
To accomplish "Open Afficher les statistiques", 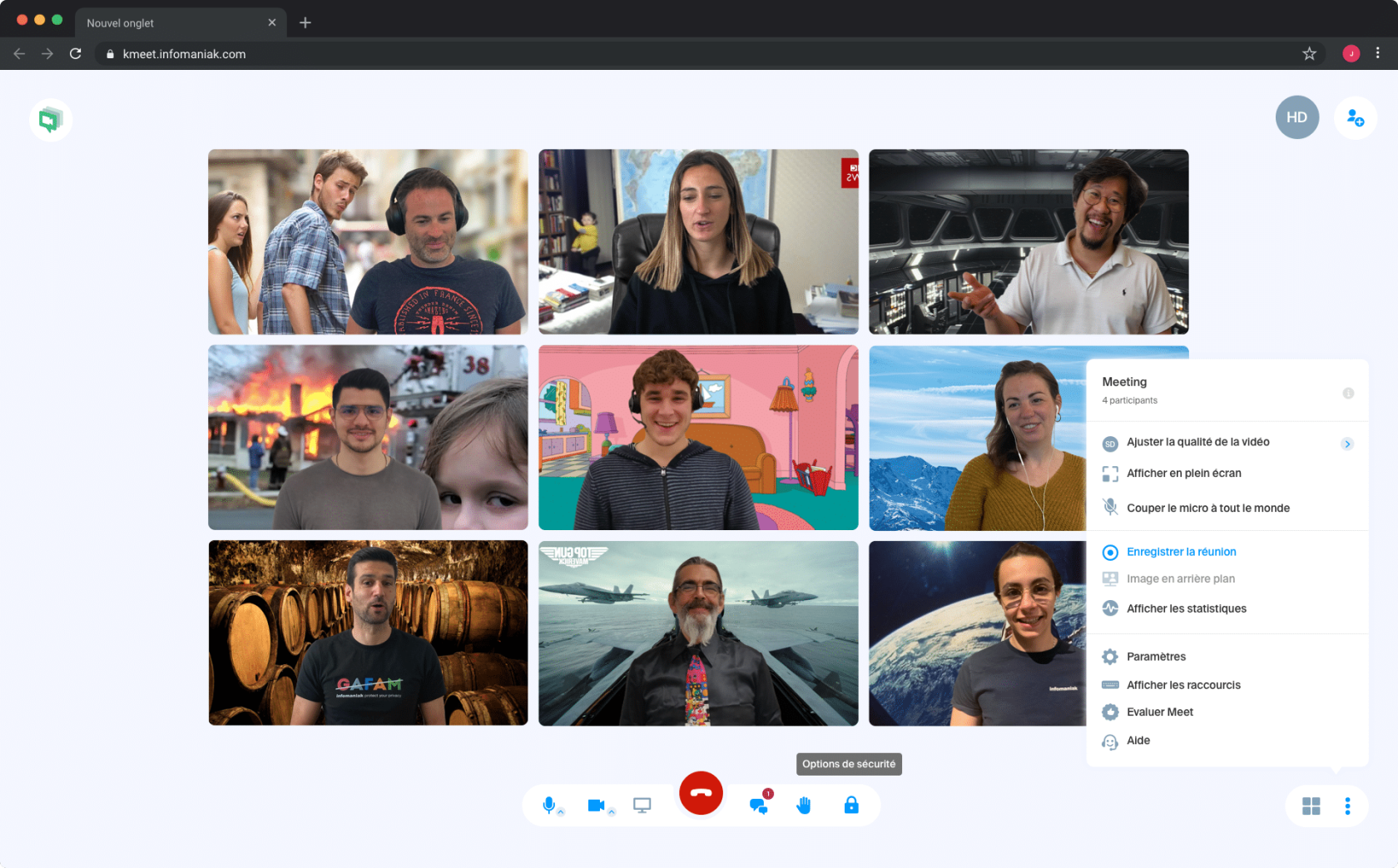I will [x=1186, y=608].
